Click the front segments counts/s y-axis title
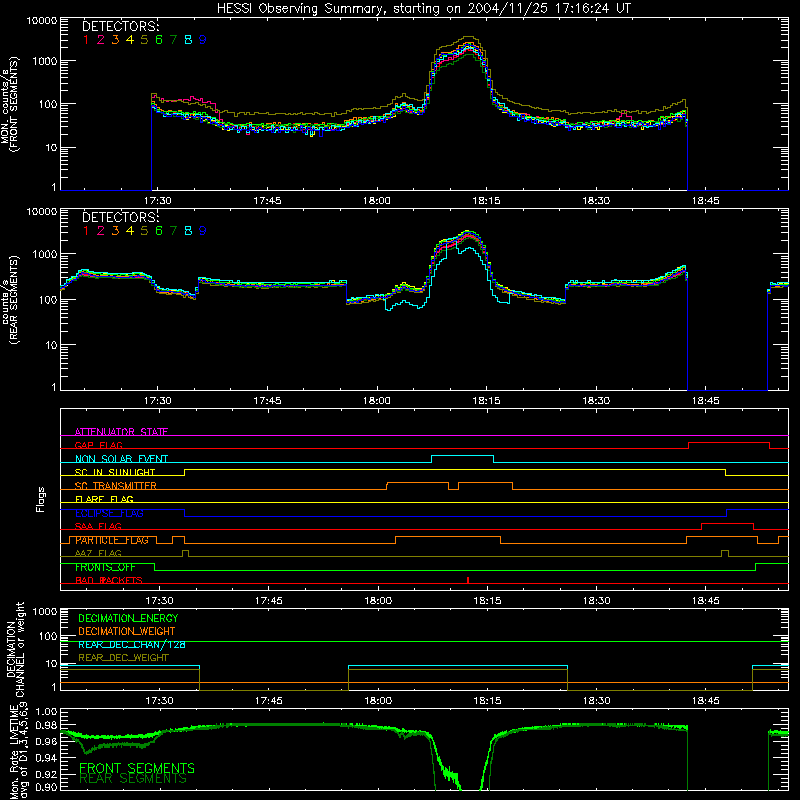800x800 pixels. [x=10, y=104]
